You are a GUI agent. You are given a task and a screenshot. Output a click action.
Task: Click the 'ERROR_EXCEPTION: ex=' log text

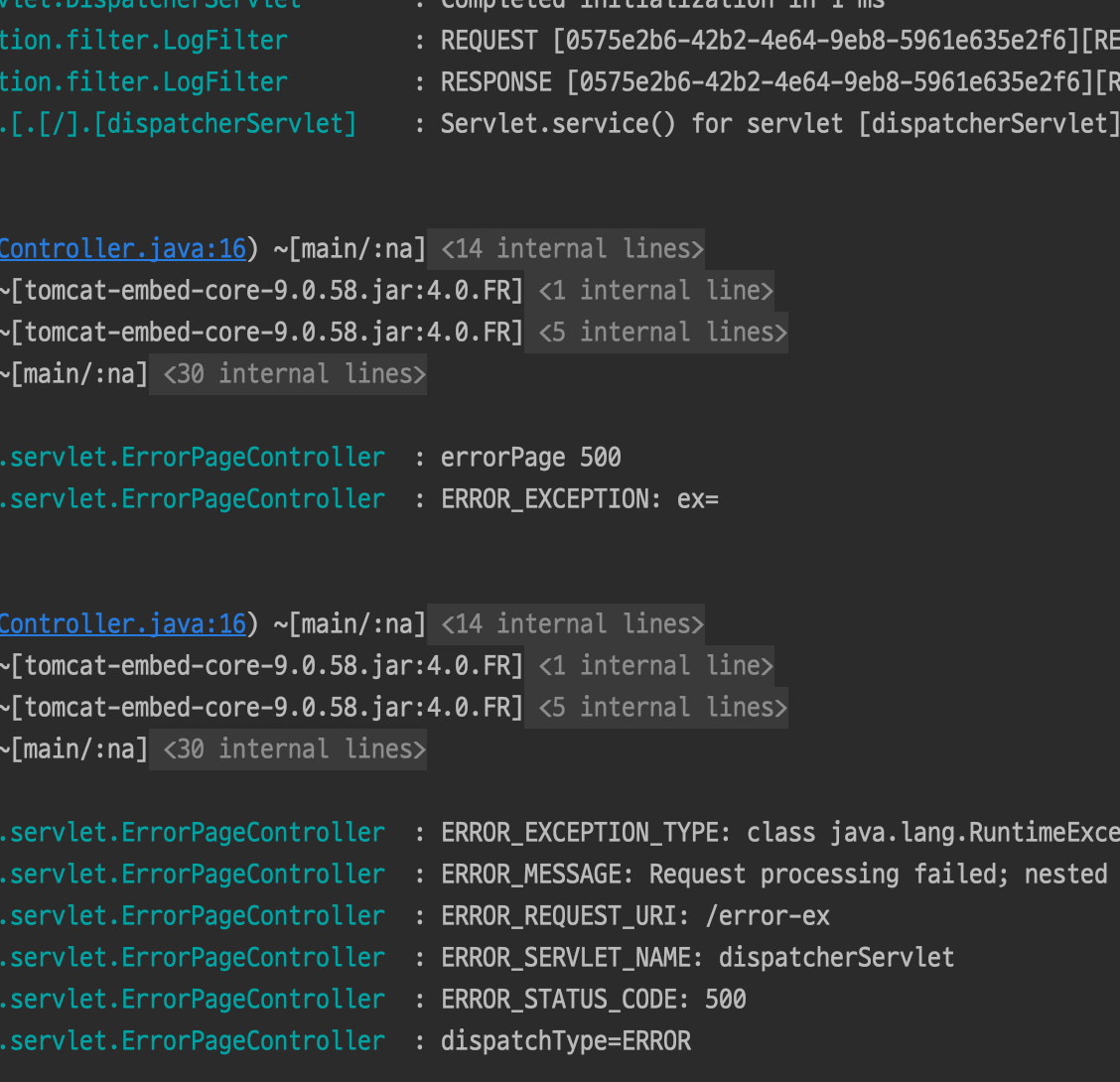[580, 499]
